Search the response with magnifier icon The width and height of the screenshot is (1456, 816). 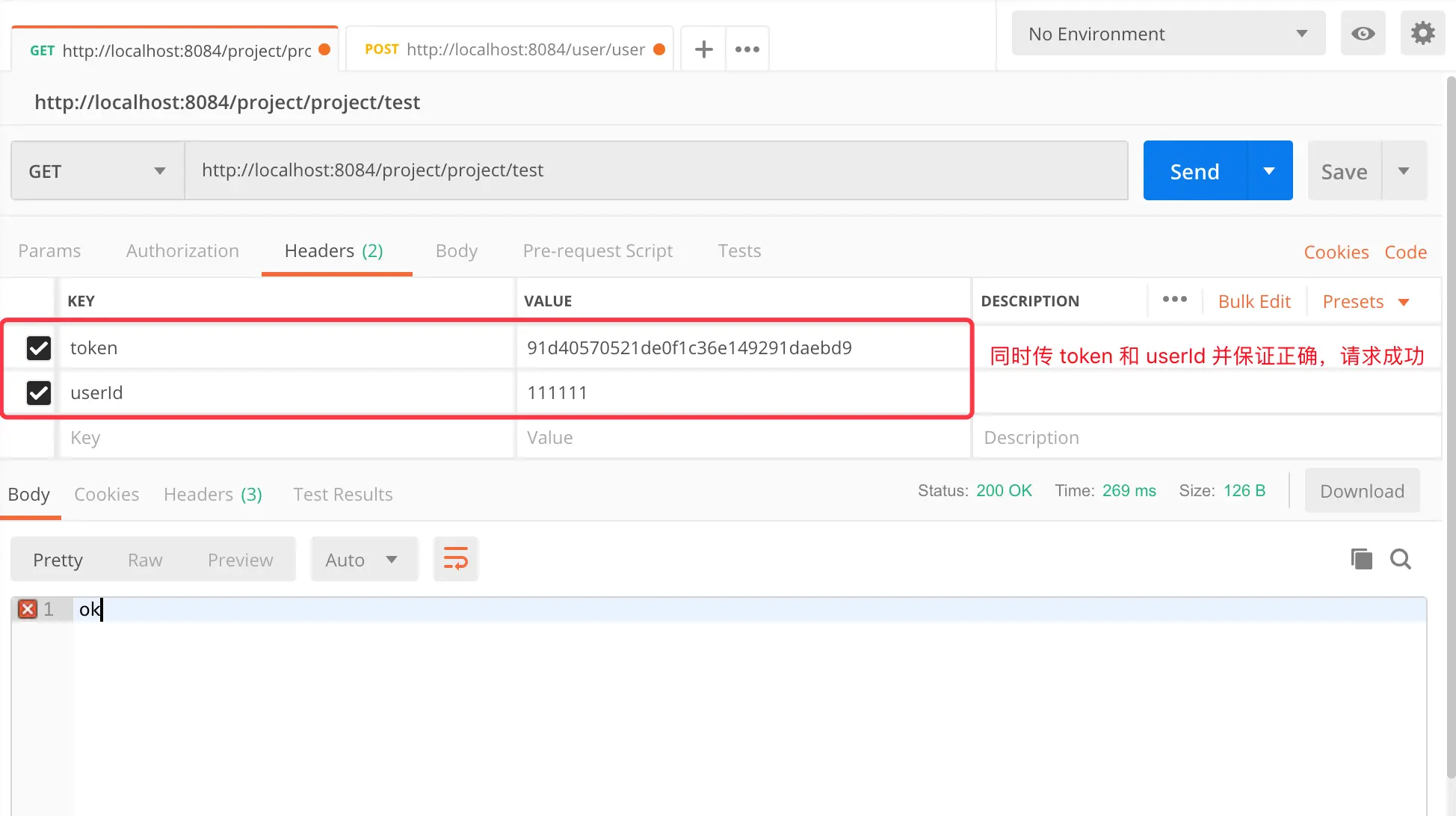click(1401, 559)
